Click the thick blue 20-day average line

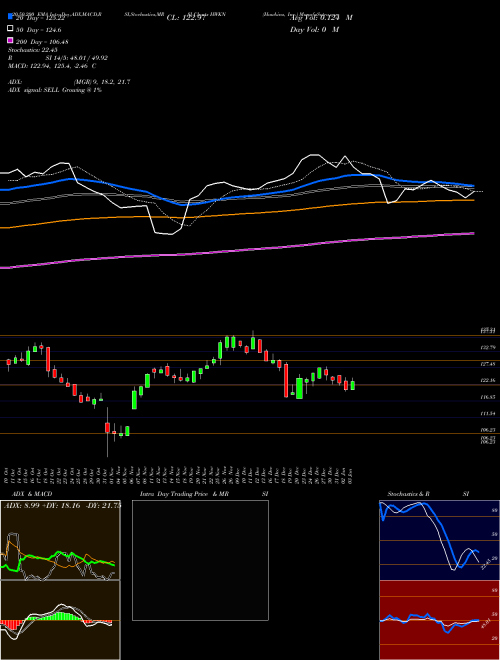click(236, 196)
